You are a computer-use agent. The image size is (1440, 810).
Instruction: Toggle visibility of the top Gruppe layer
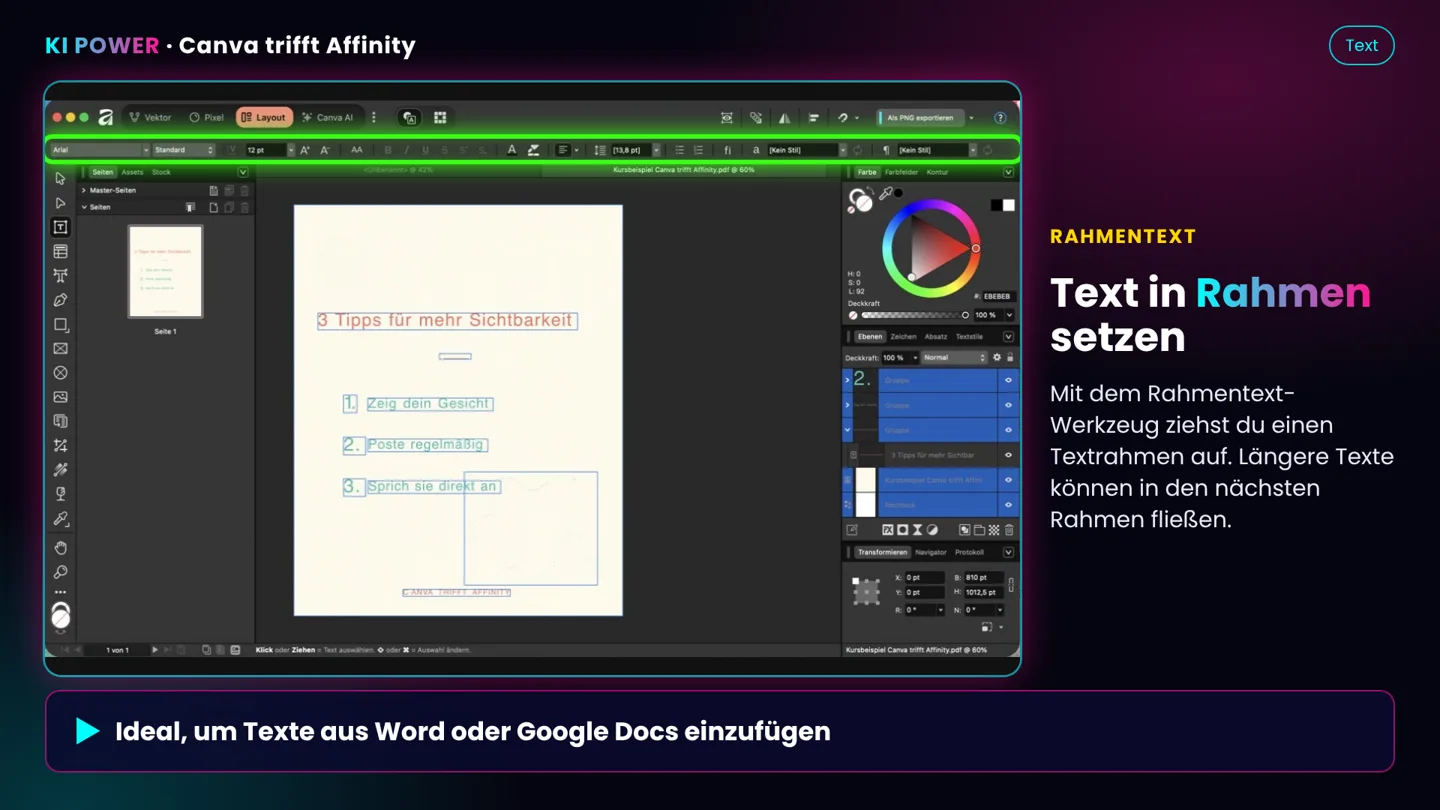(1008, 380)
